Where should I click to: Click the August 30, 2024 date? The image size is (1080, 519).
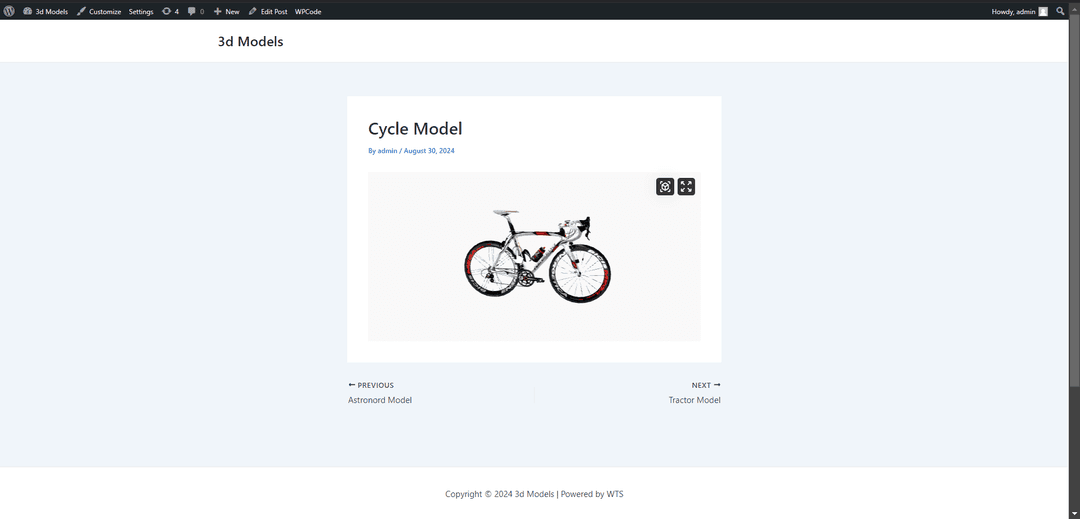(x=429, y=151)
